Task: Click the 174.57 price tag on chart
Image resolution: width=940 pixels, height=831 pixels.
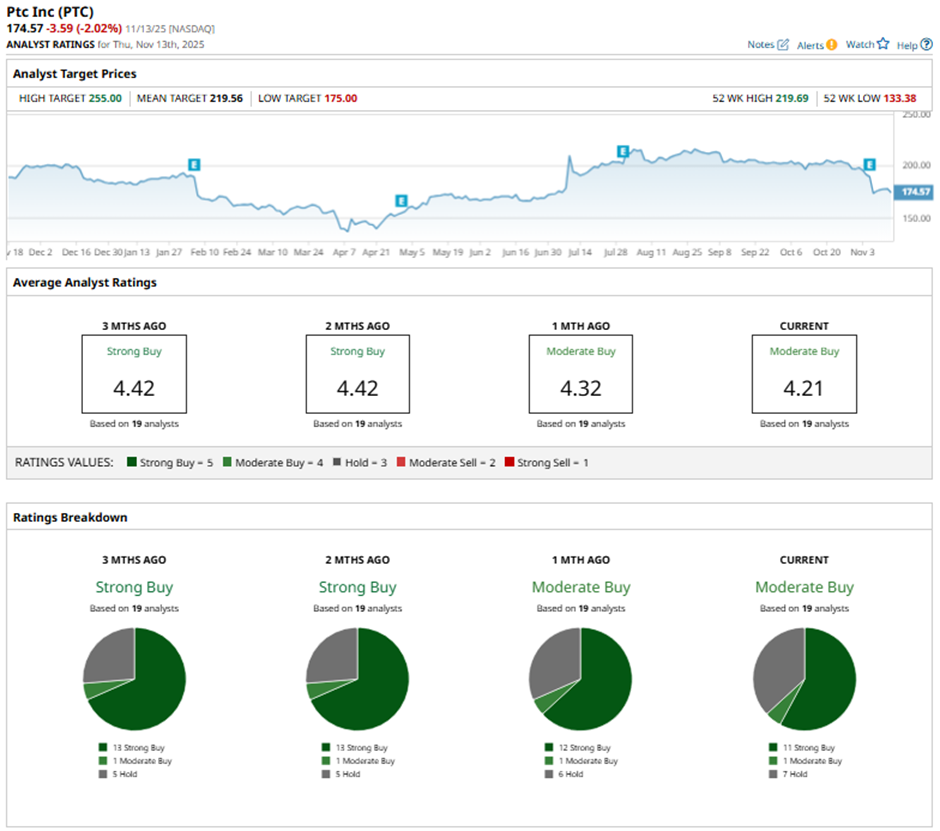Action: [915, 191]
